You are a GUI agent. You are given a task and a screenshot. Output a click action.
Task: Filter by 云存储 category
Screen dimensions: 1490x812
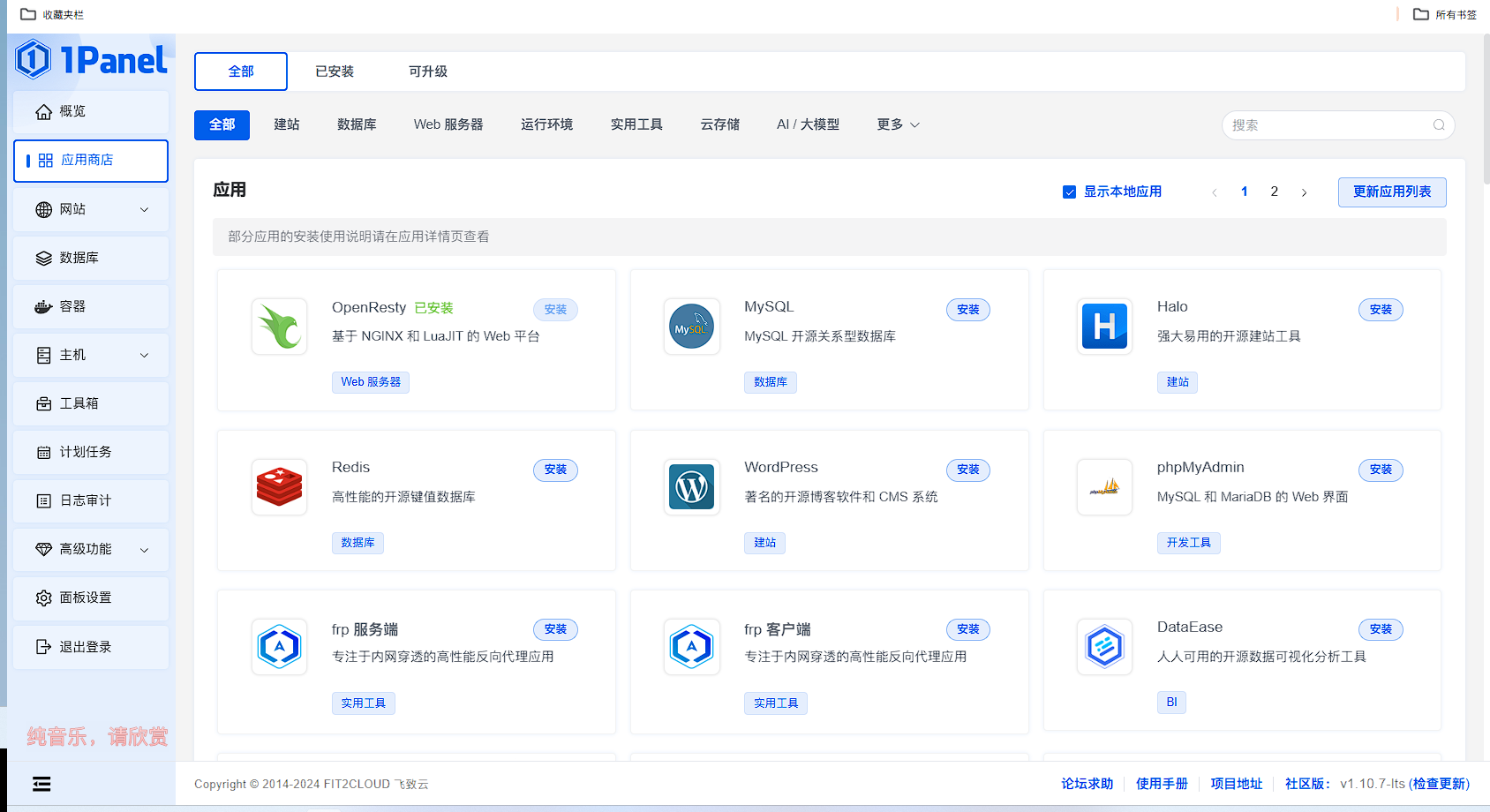(x=720, y=124)
